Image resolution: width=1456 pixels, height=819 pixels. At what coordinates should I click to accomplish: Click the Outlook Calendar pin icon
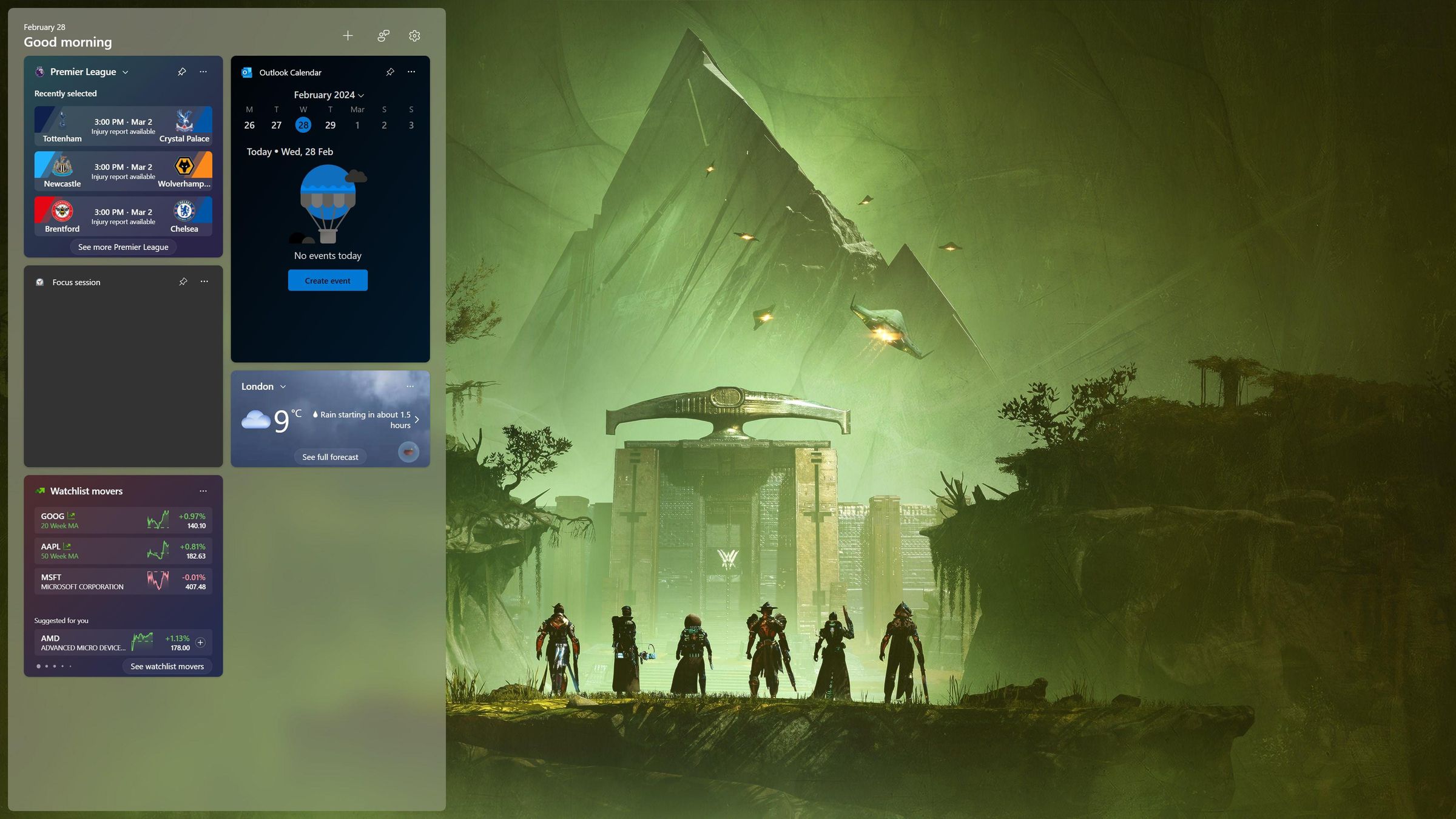pos(389,72)
